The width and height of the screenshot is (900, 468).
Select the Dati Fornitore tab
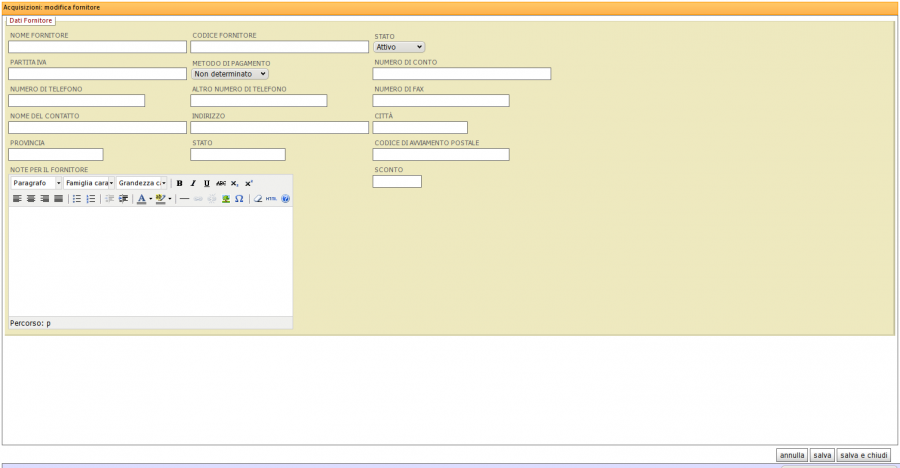[31, 20]
